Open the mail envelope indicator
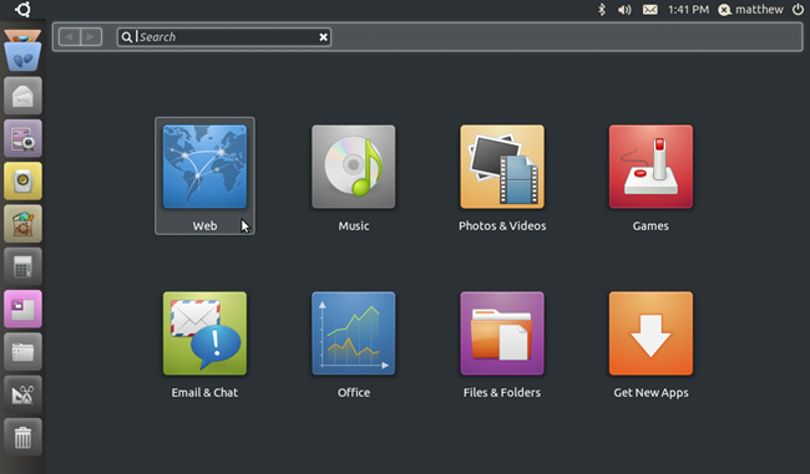Viewport: 810px width, 474px height. point(650,10)
